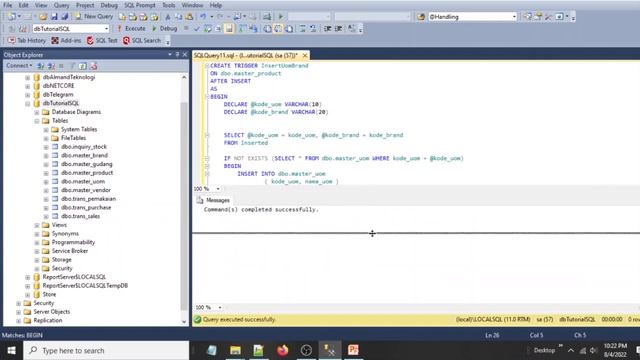The width and height of the screenshot is (640, 360).
Task: Click the Cancel Executing Query stop icon
Action: point(186,29)
